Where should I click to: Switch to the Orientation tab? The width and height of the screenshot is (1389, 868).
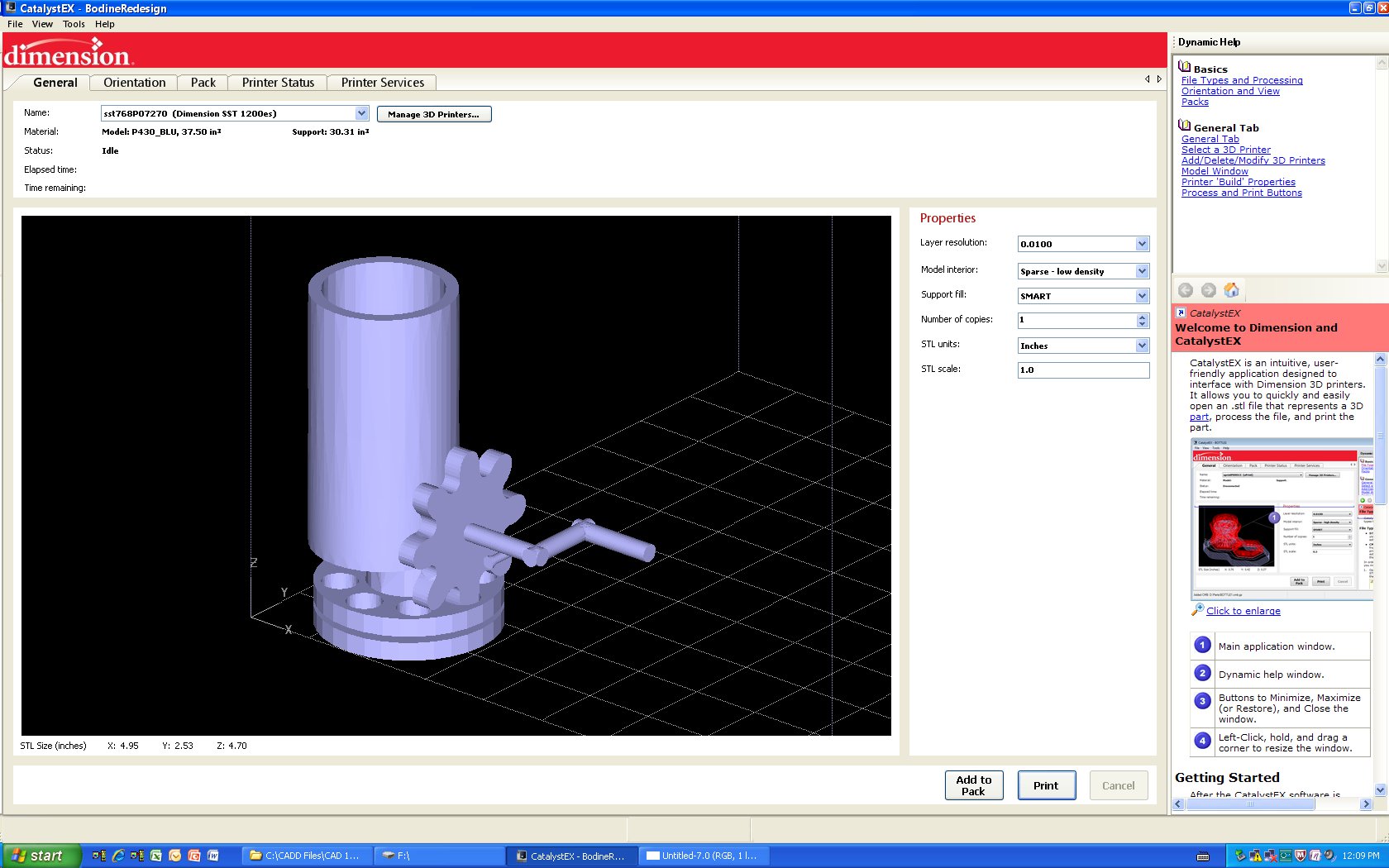[134, 83]
